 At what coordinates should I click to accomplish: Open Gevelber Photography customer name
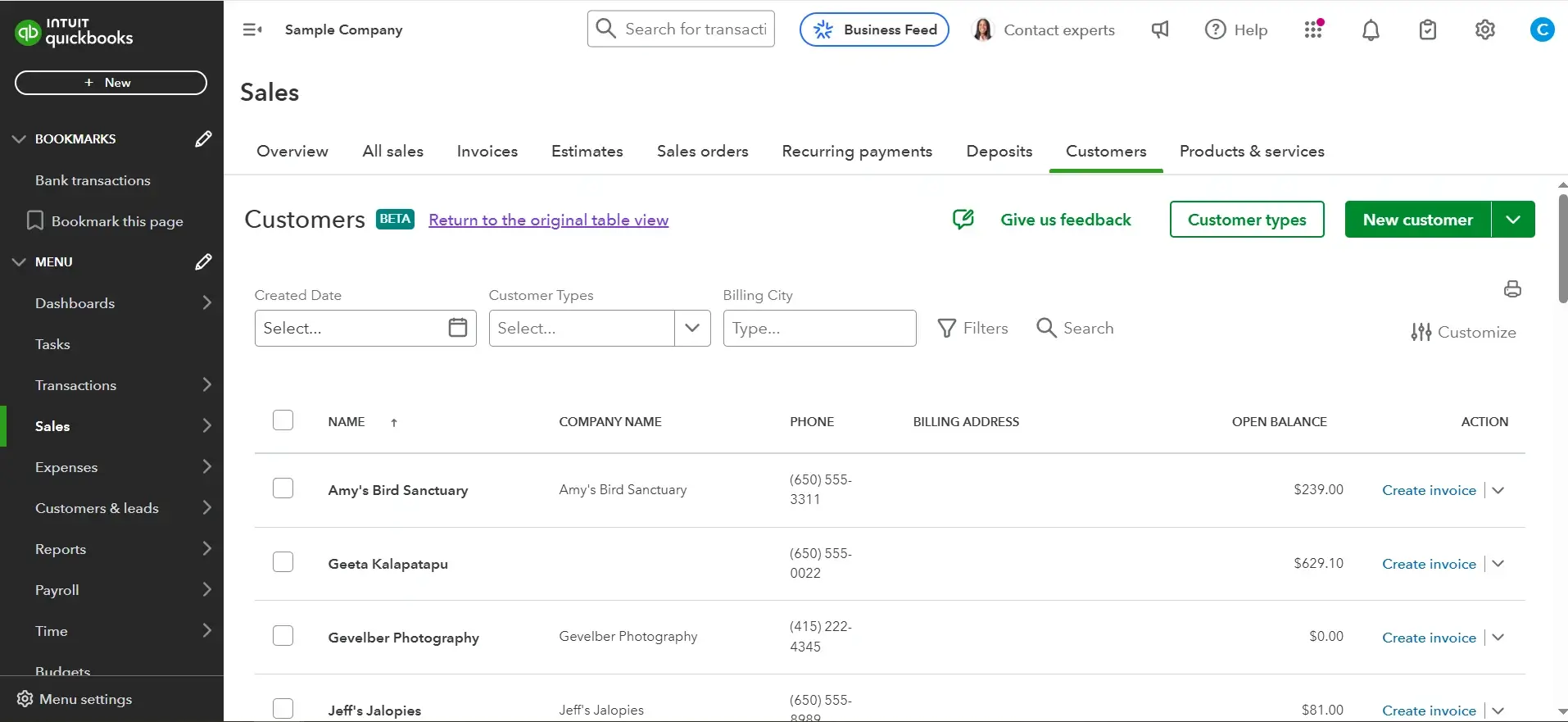tap(403, 638)
